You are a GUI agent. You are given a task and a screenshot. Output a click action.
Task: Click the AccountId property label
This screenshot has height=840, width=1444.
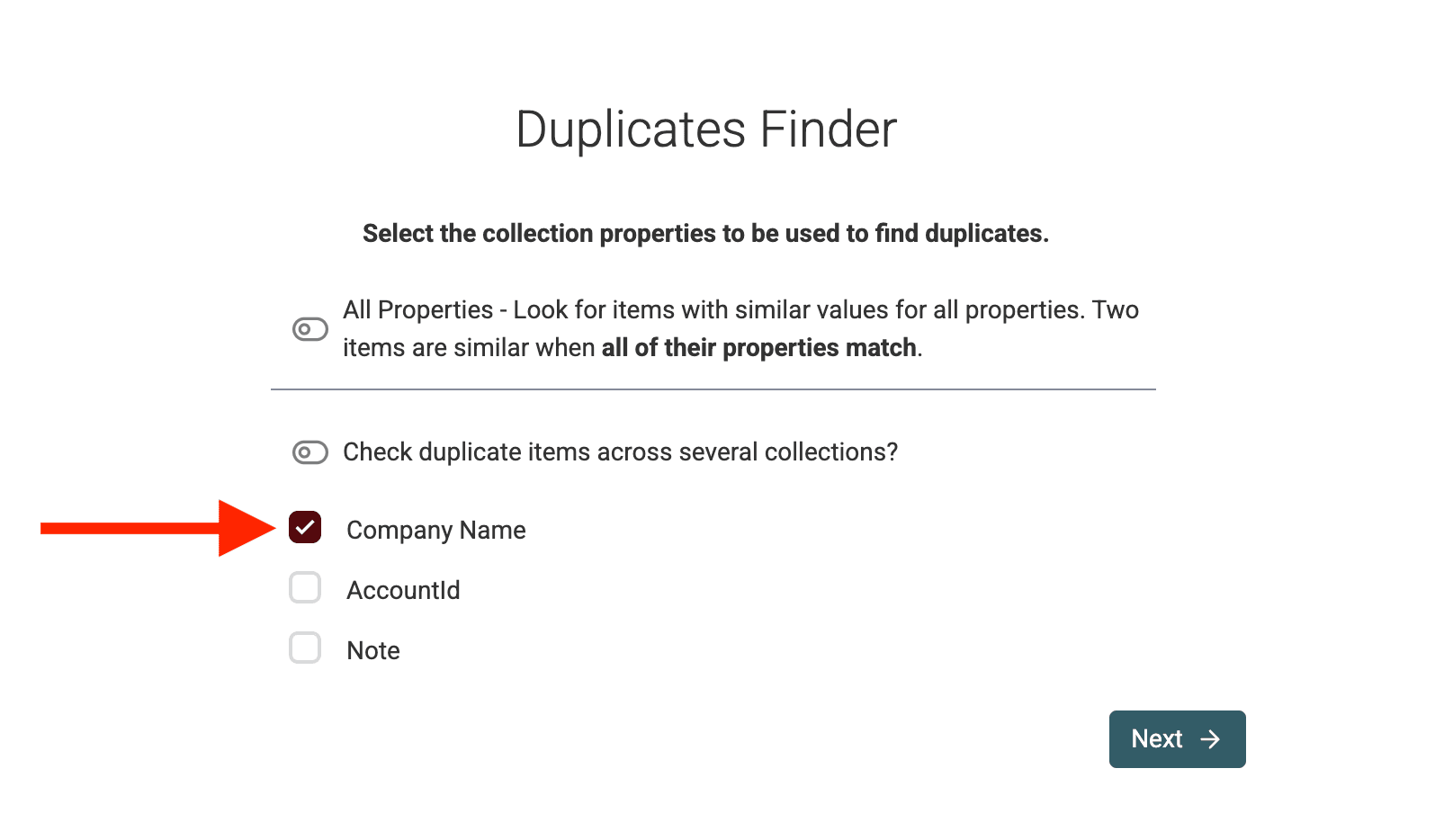[x=403, y=590]
